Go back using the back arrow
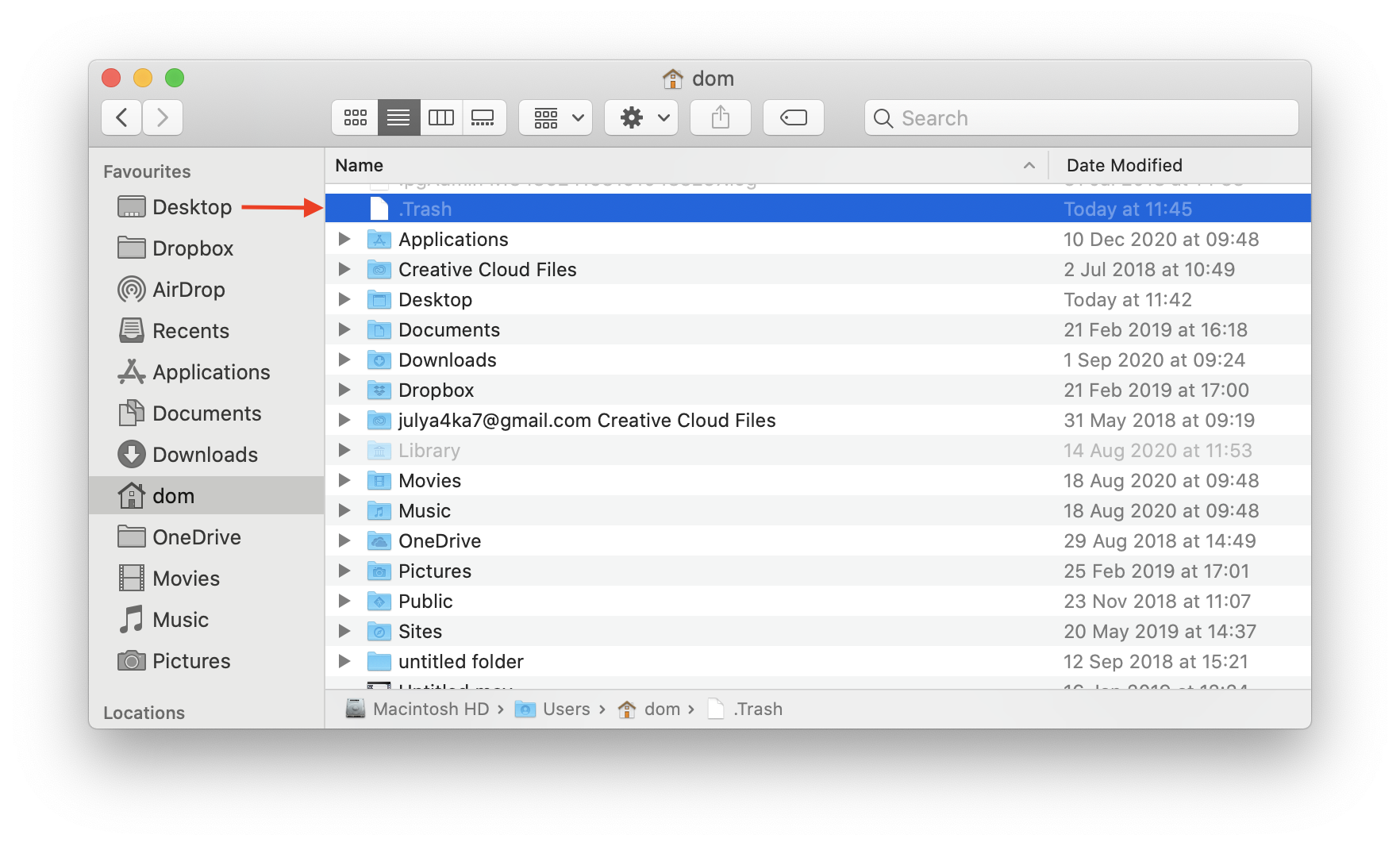Viewport: 1400px width, 846px height. tap(121, 117)
